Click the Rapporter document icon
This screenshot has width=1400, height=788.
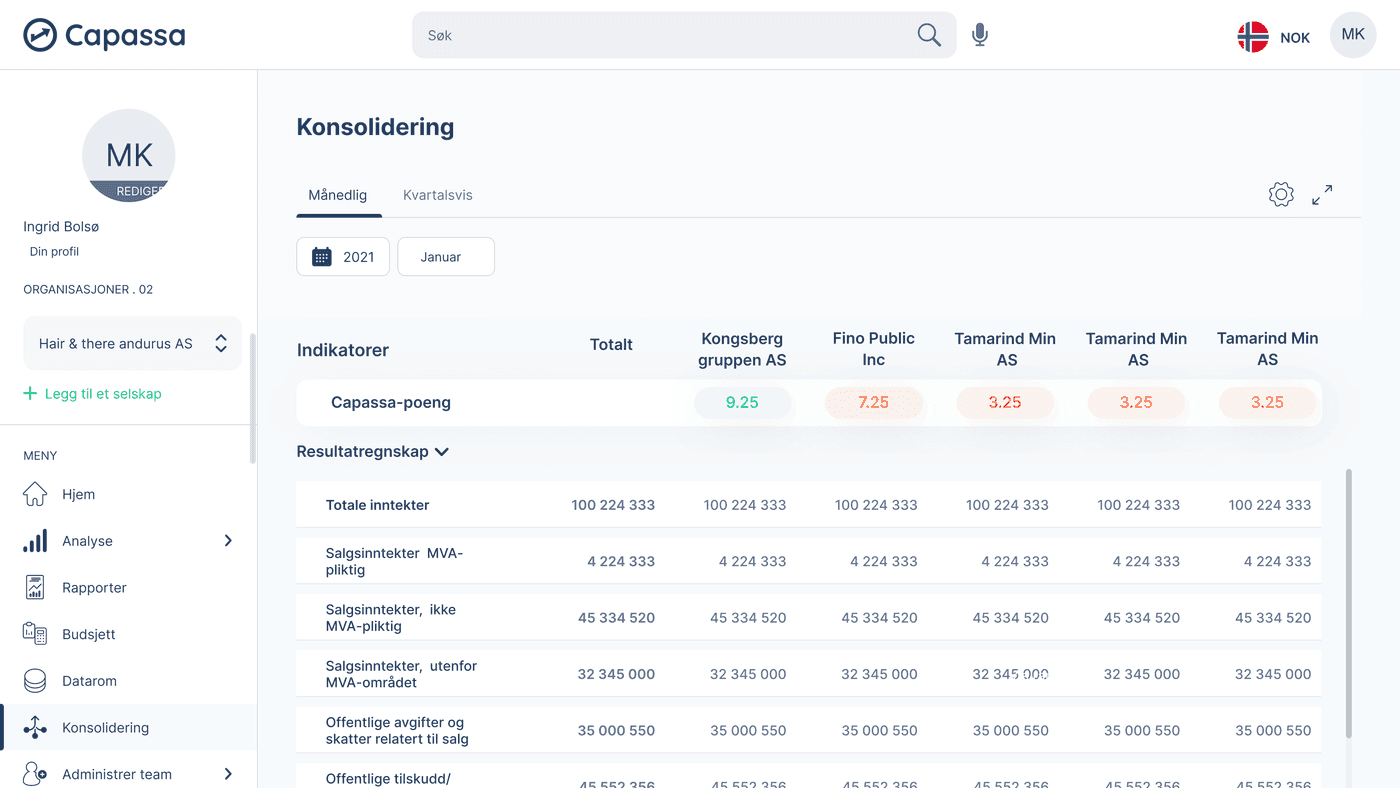35,588
